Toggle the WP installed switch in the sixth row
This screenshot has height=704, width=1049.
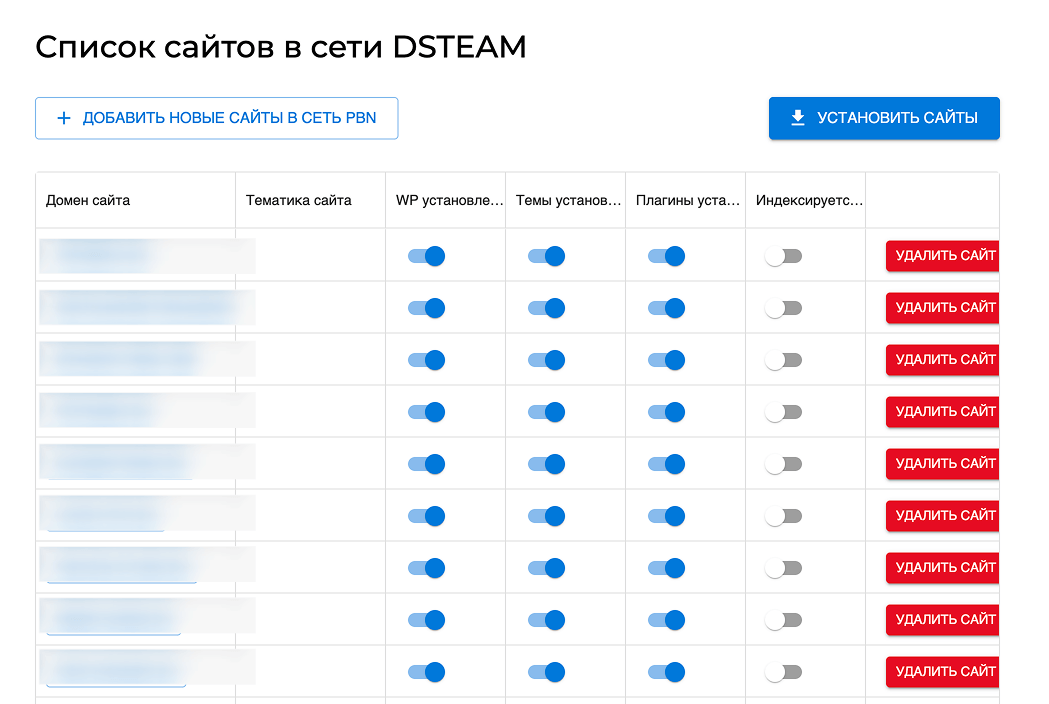click(x=426, y=516)
